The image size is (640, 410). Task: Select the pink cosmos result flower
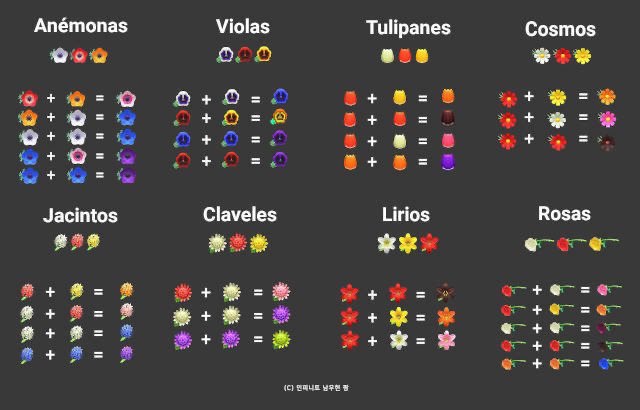pos(607,119)
